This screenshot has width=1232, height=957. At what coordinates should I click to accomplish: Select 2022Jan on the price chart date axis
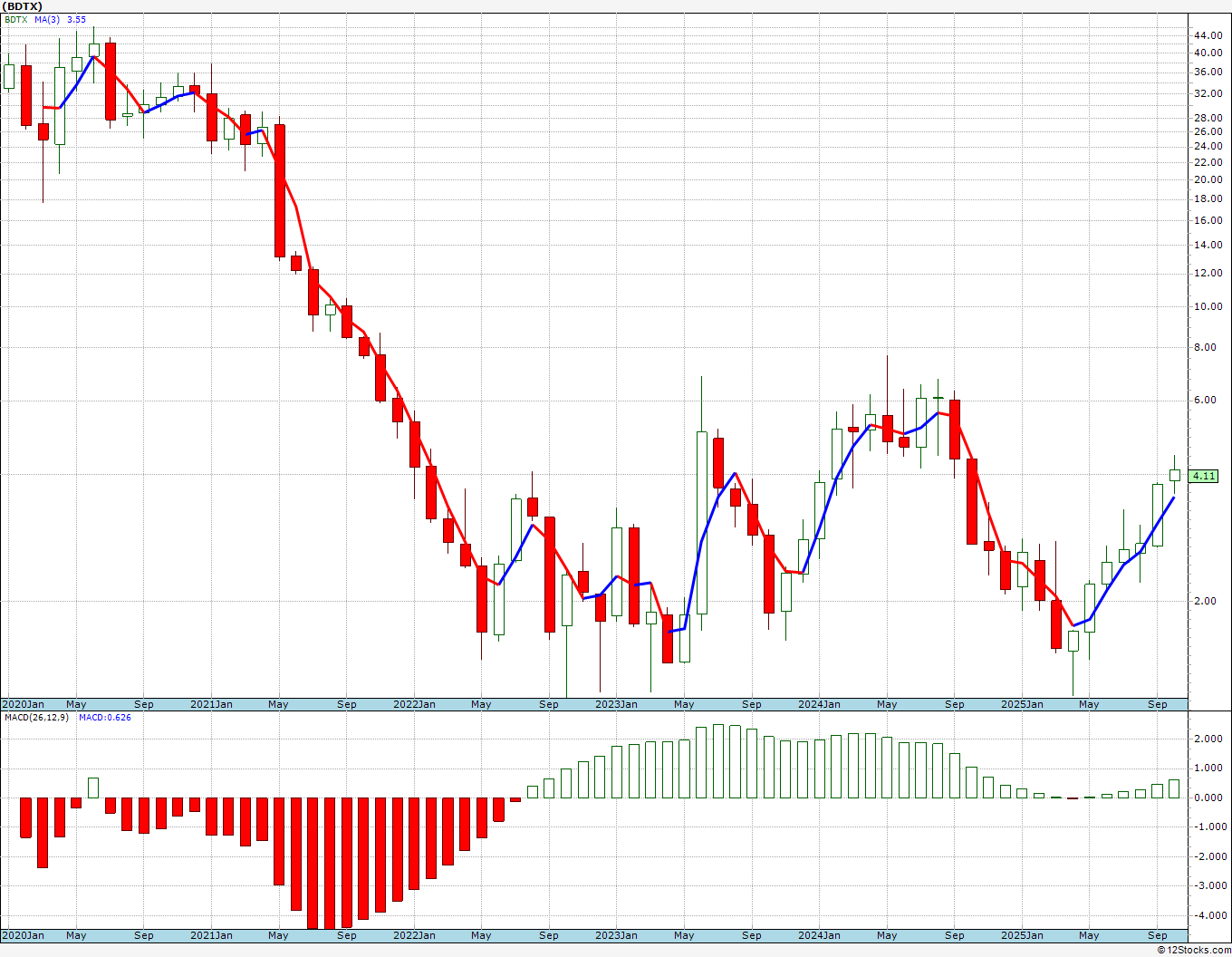[x=414, y=704]
